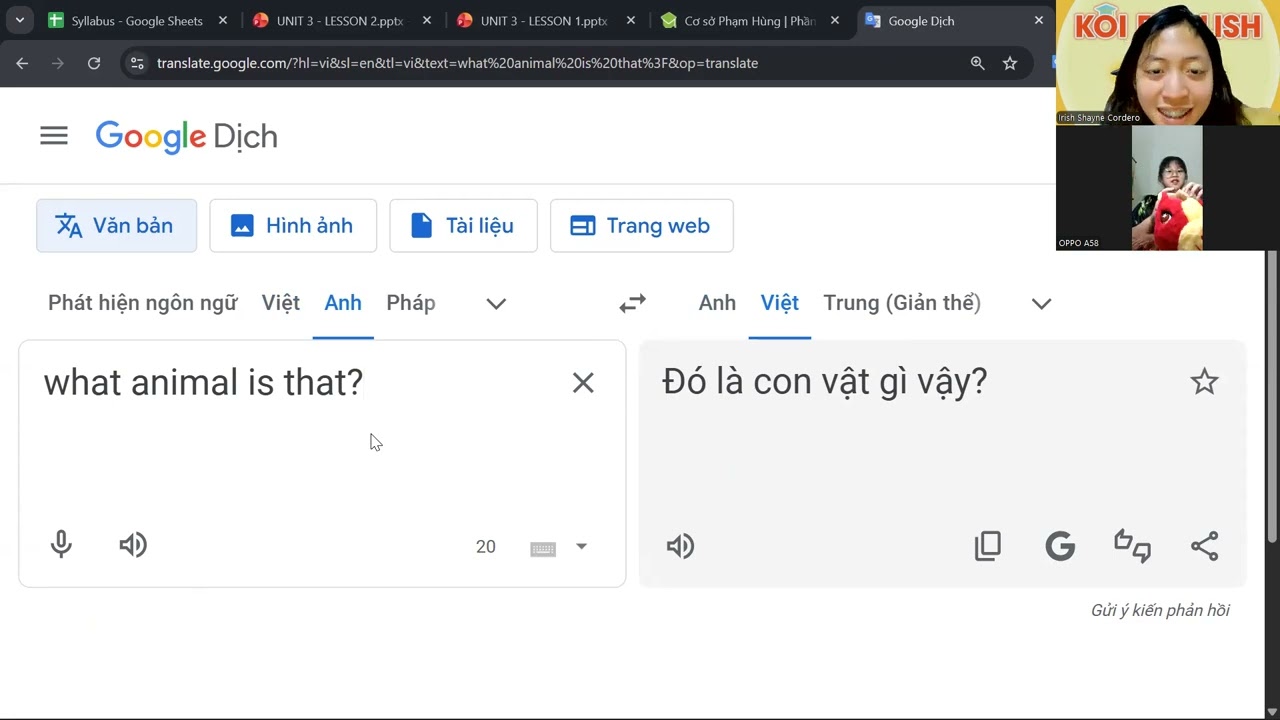
Task: Open the virtual keyboard icon
Action: point(543,548)
